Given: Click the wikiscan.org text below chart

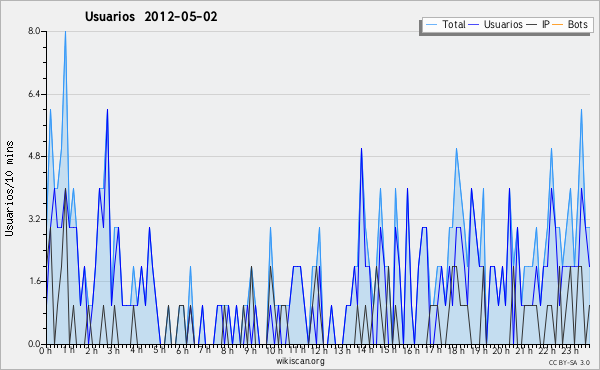Looking at the screenshot, I should 300,361.
